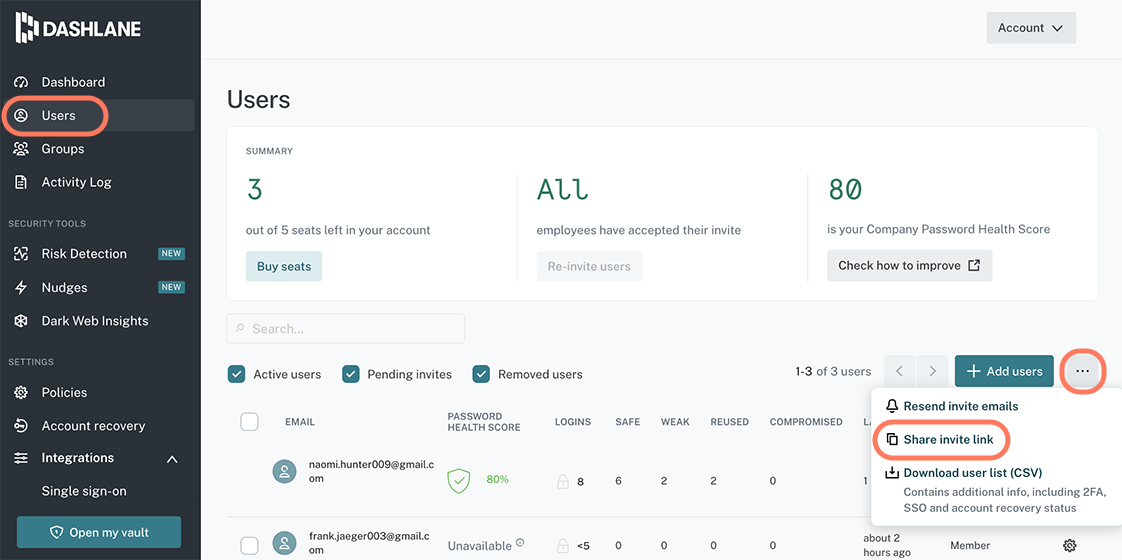This screenshot has width=1122, height=560.
Task: Sort by the Email column header
Action: coord(300,422)
